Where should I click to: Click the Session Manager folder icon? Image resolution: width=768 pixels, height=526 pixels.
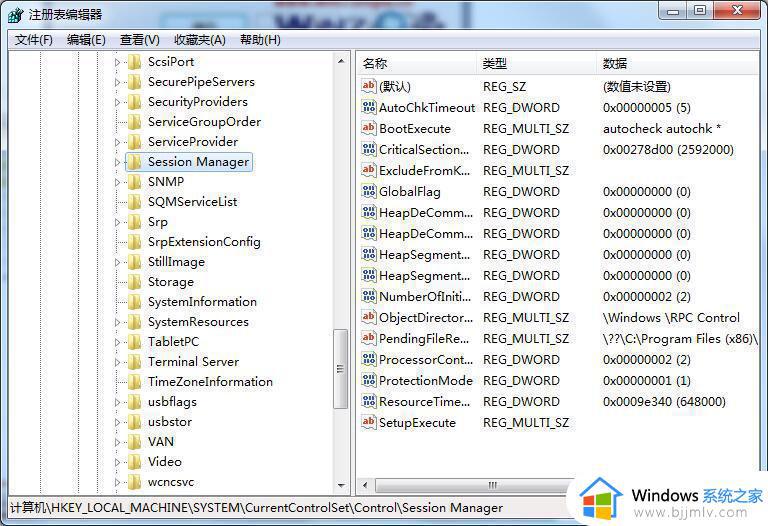point(134,162)
